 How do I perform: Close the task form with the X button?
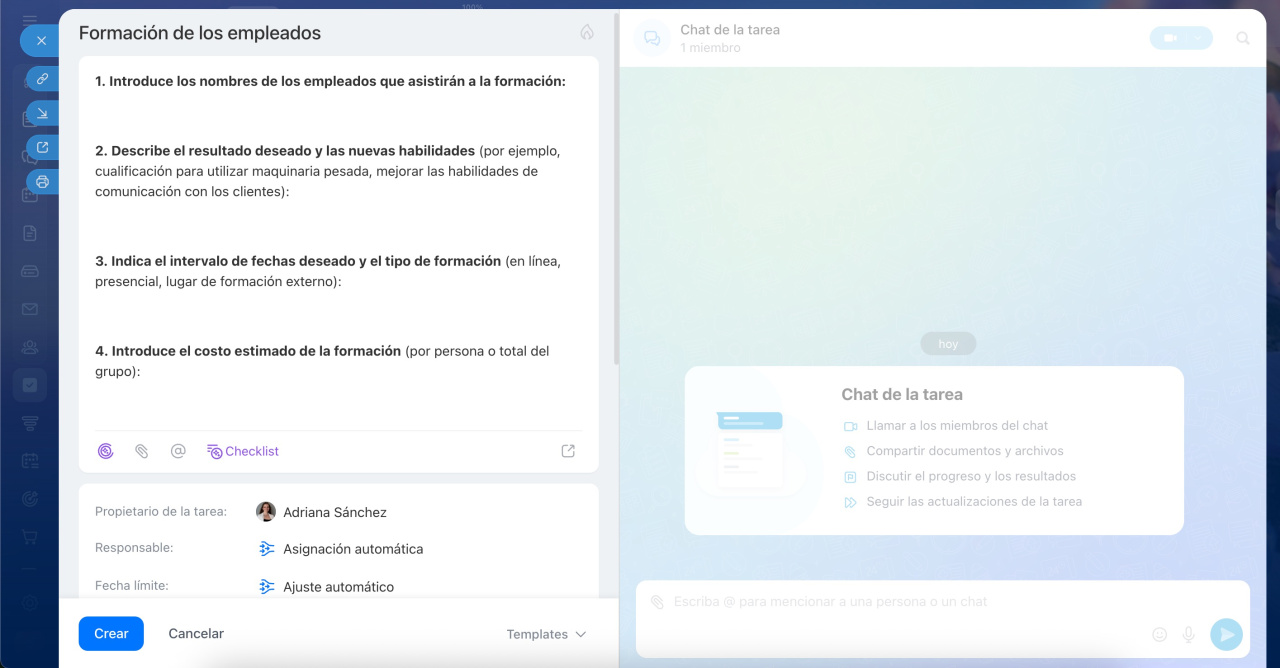pos(41,41)
